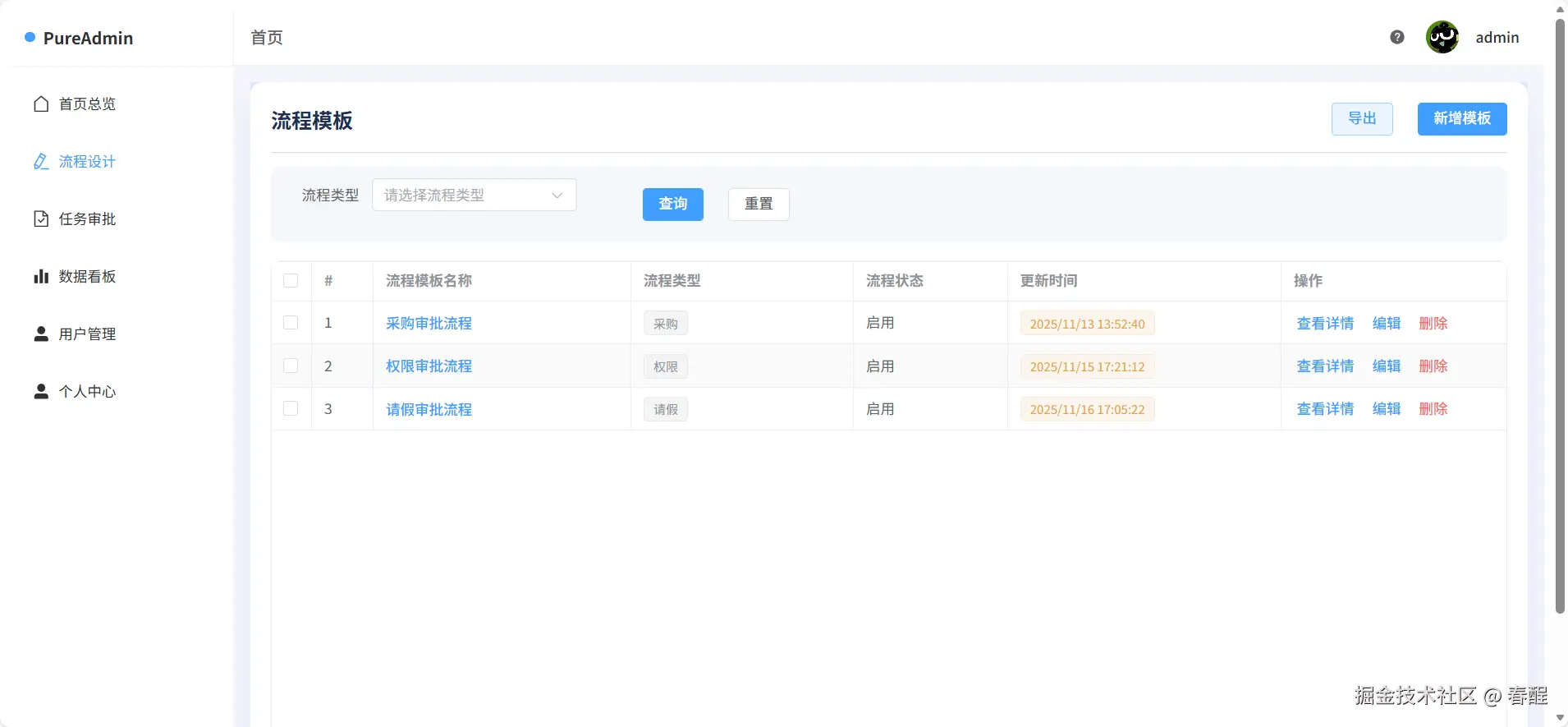The width and height of the screenshot is (1568, 727).
Task: Toggle the select-all checkbox in table header
Action: coord(291,281)
